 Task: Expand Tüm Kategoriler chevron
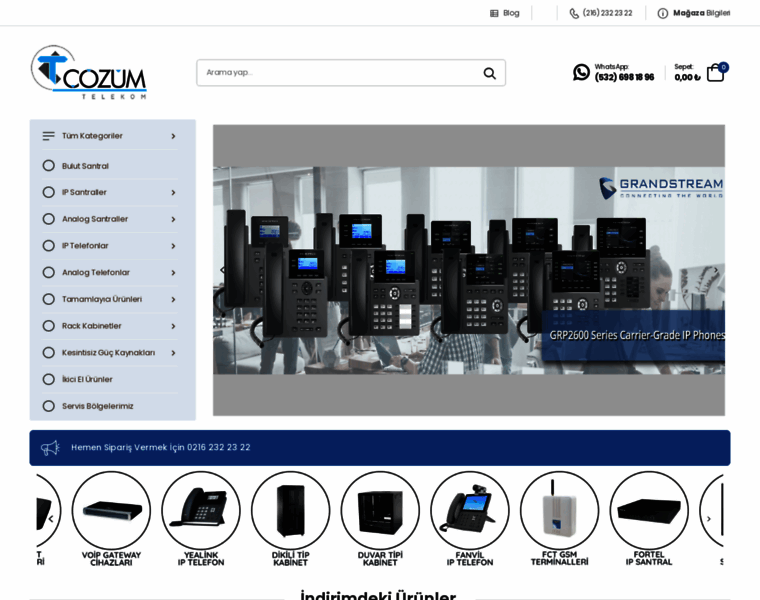coord(173,136)
